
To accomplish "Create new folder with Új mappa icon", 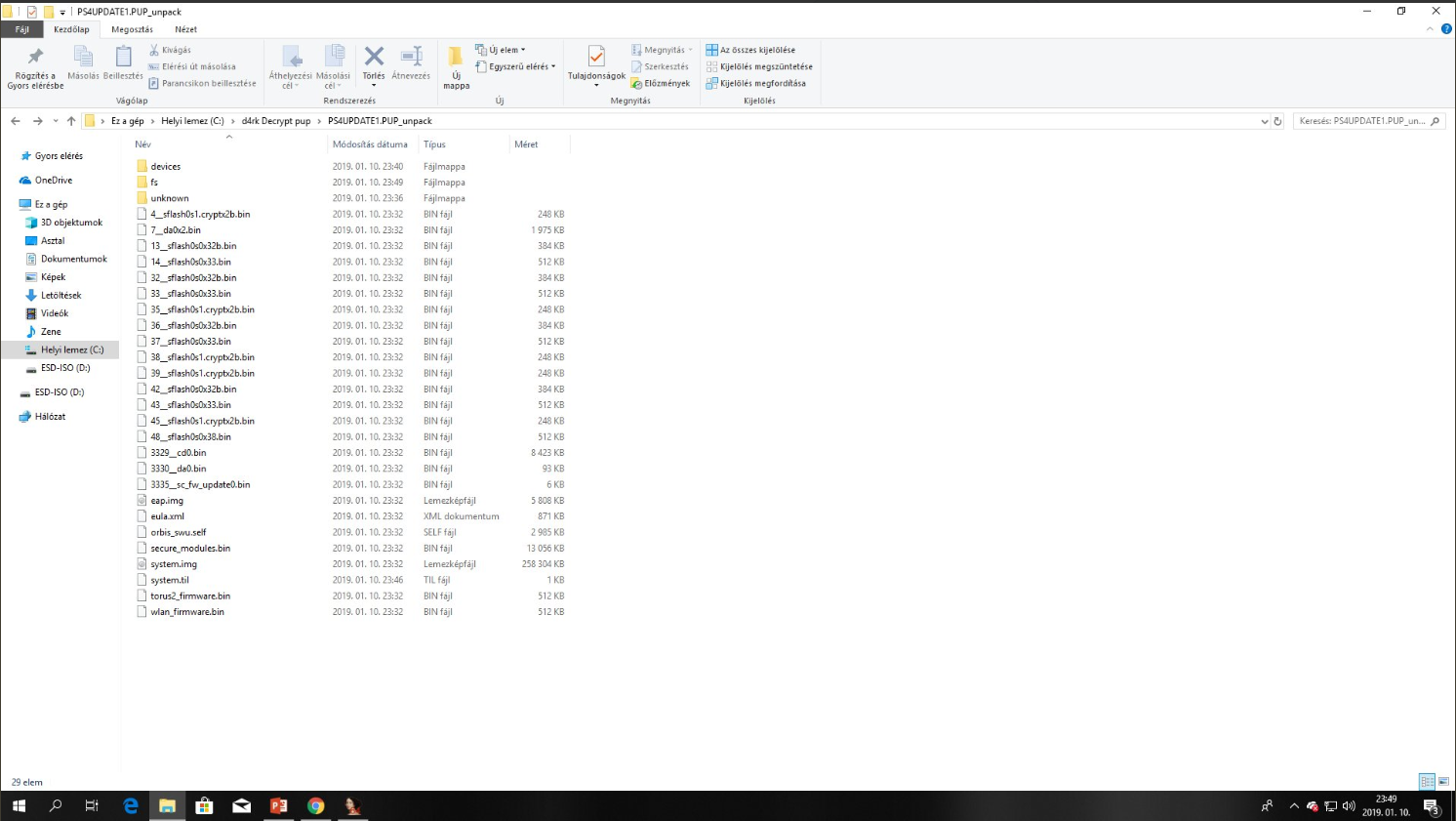I will [x=456, y=61].
